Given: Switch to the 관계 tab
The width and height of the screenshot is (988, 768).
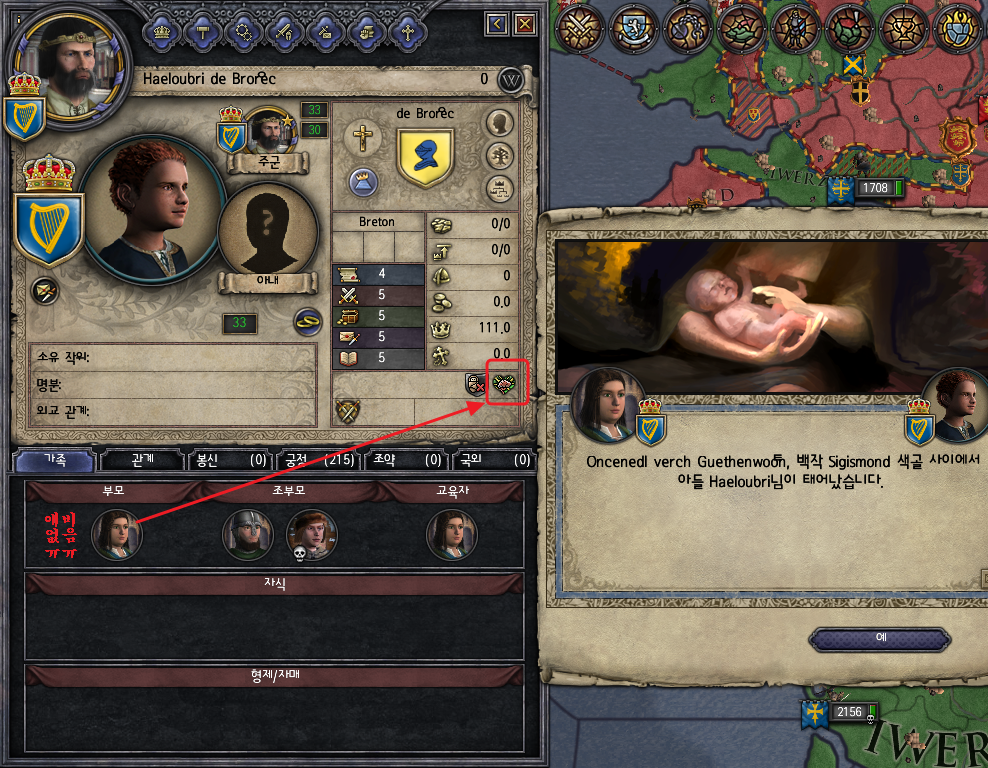Looking at the screenshot, I should [x=142, y=460].
